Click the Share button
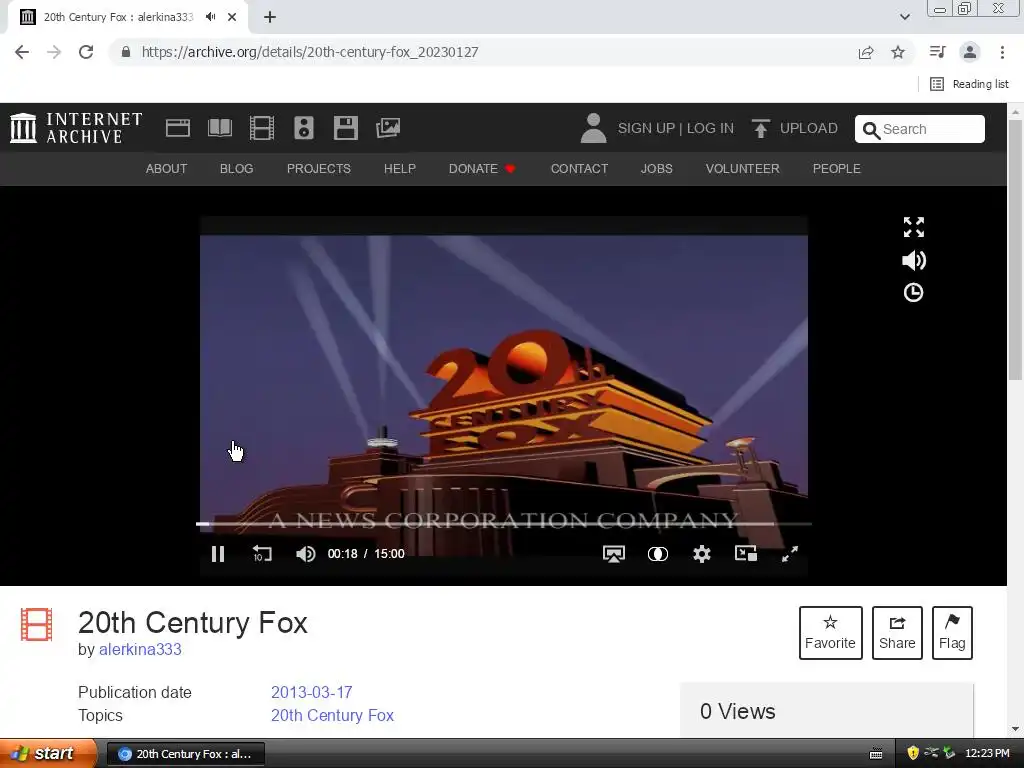Image resolution: width=1024 pixels, height=768 pixels. click(897, 633)
